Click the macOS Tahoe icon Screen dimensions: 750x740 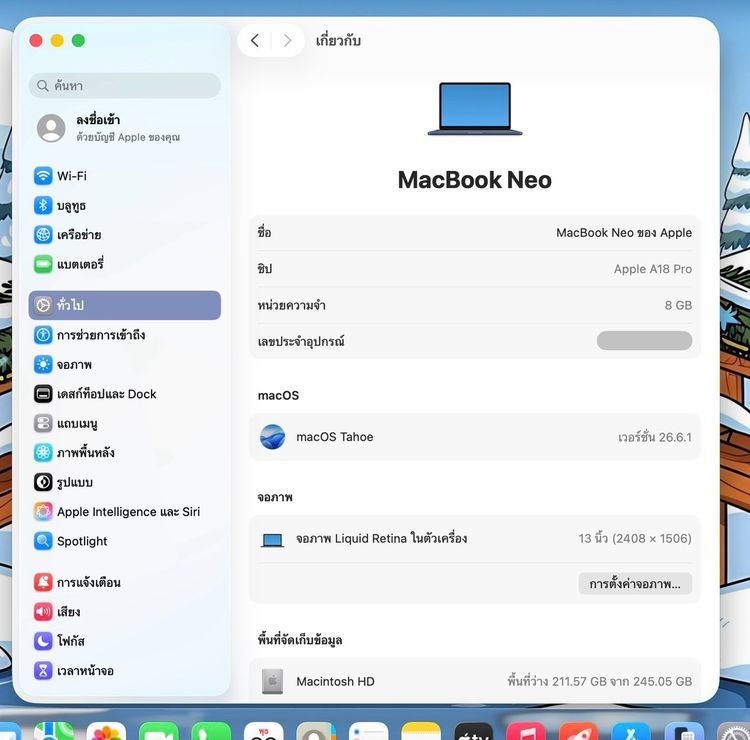(272, 437)
